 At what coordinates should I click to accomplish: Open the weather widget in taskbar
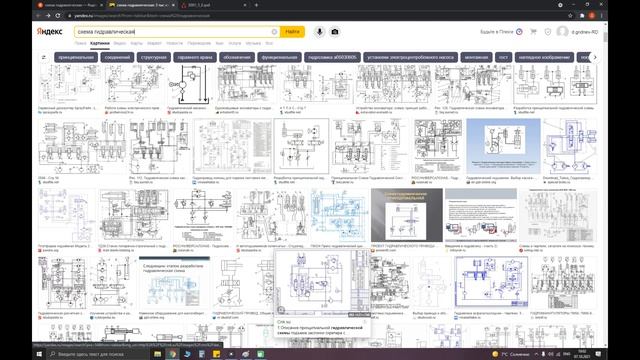511,354
